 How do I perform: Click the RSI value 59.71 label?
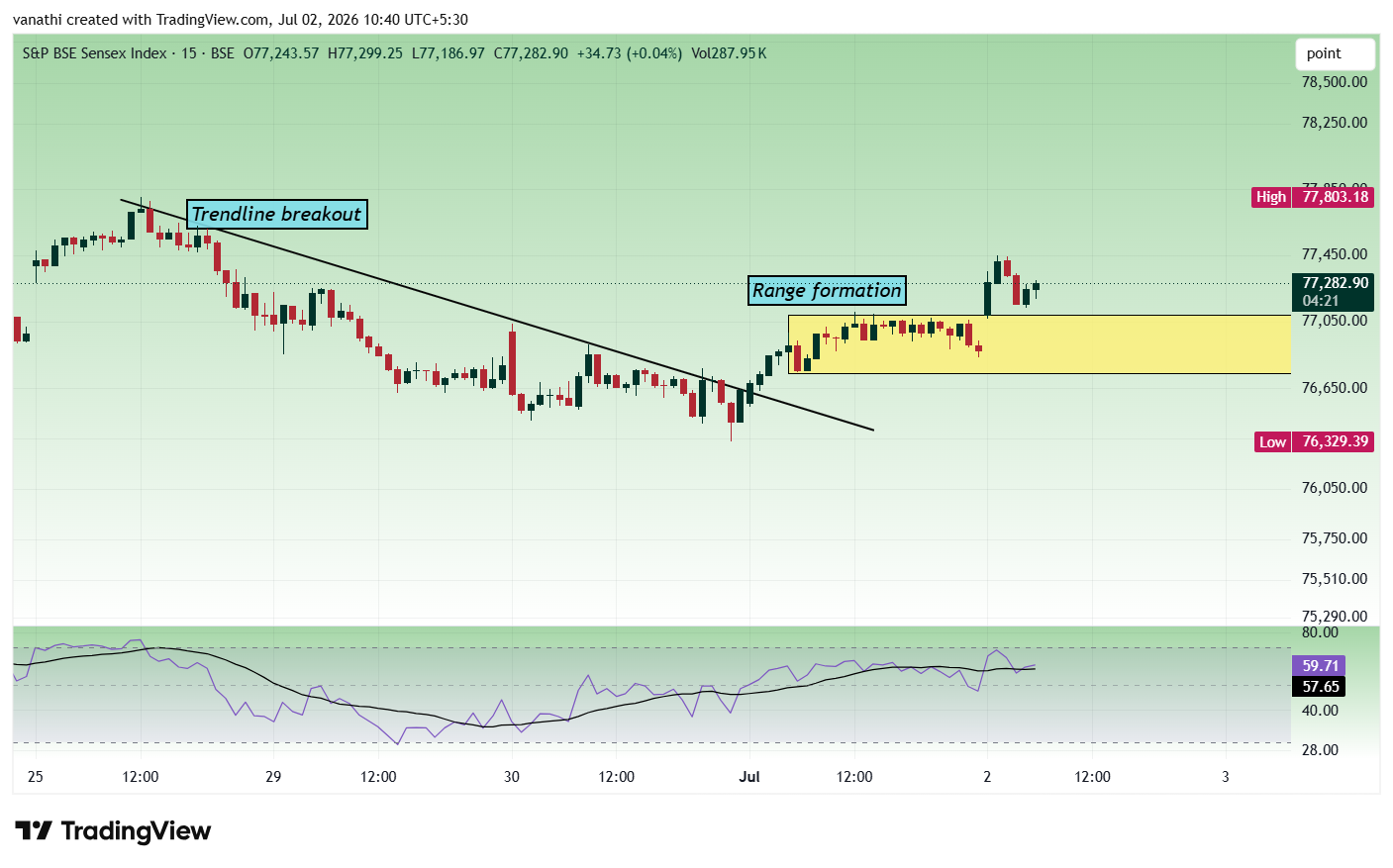pyautogui.click(x=1319, y=666)
